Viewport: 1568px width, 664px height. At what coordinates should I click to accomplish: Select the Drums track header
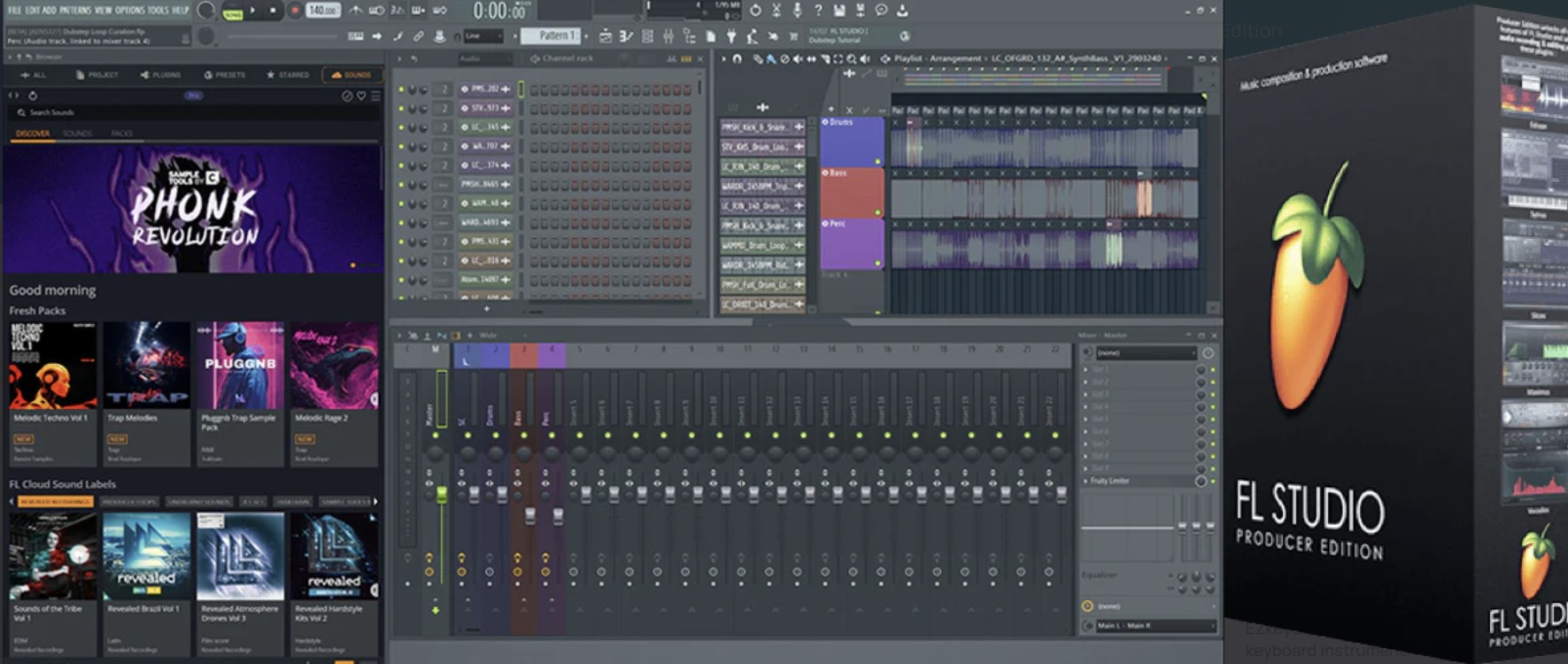pos(852,141)
